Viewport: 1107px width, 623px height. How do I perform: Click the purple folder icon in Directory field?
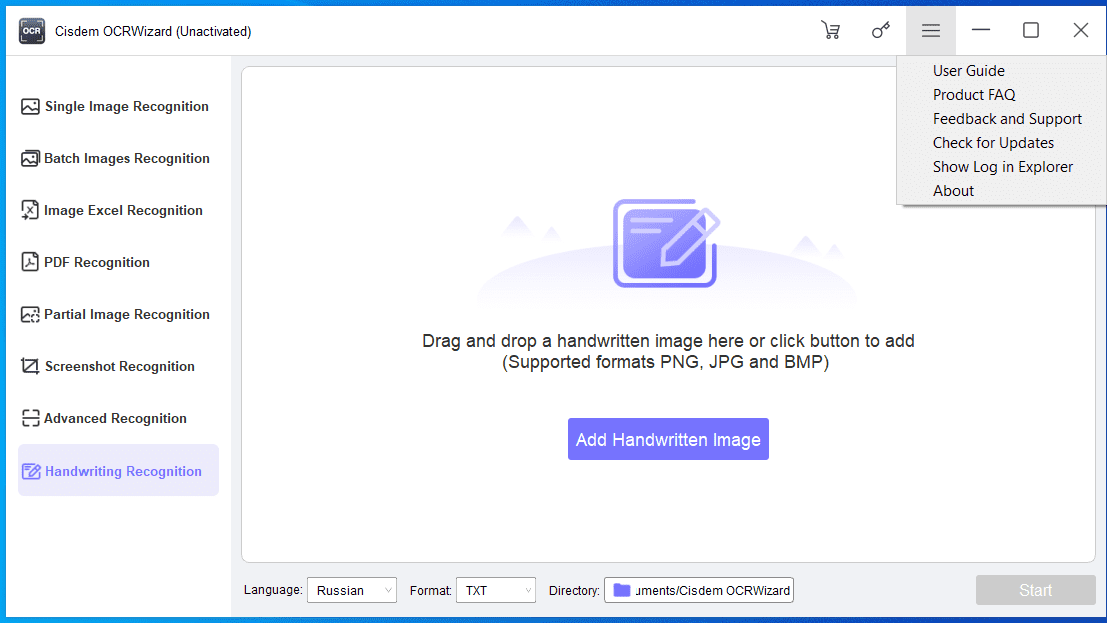[x=621, y=590]
